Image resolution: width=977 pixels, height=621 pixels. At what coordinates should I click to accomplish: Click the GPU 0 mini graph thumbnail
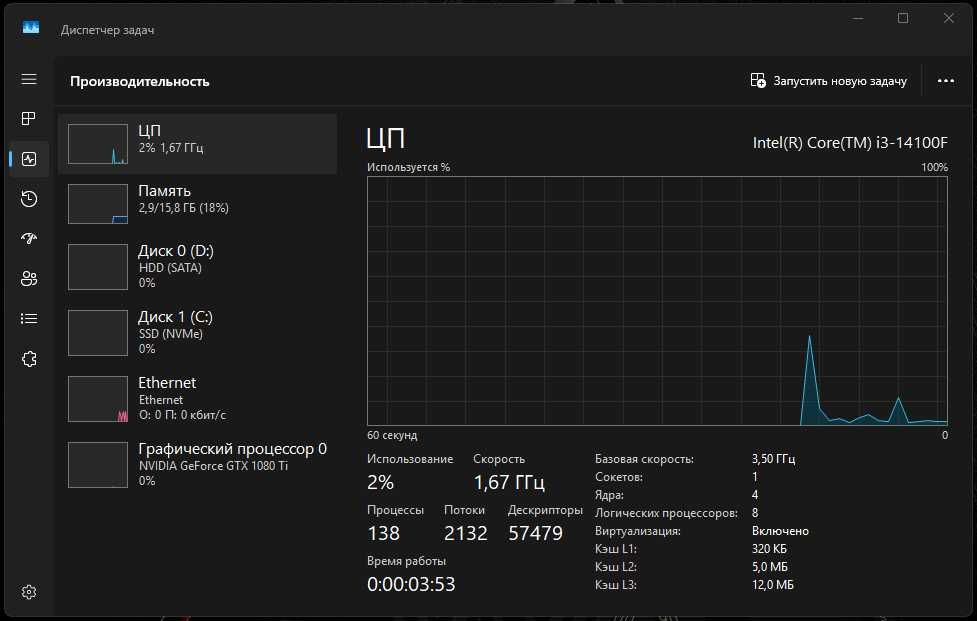(x=98, y=465)
